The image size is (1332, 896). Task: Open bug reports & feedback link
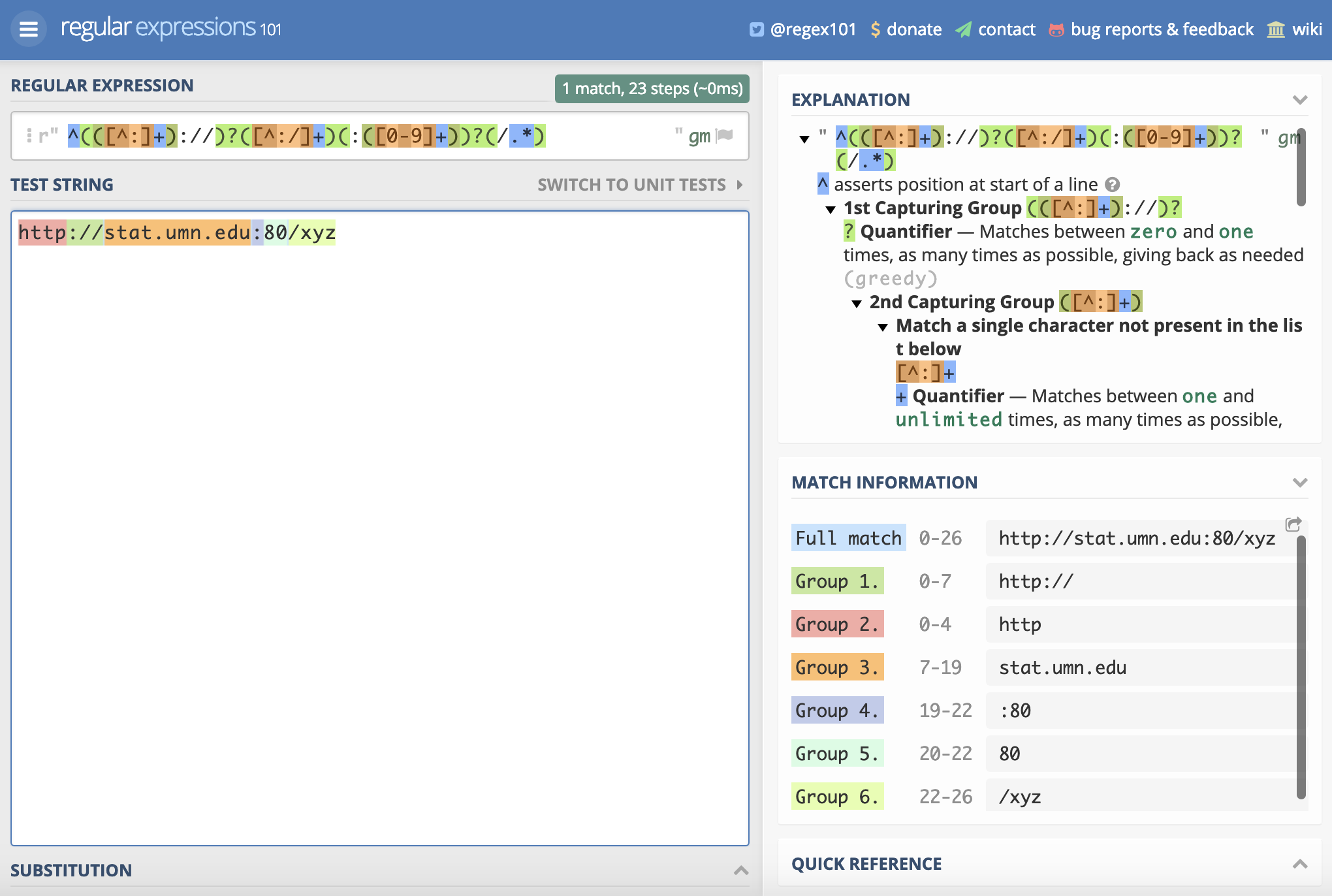click(1151, 29)
